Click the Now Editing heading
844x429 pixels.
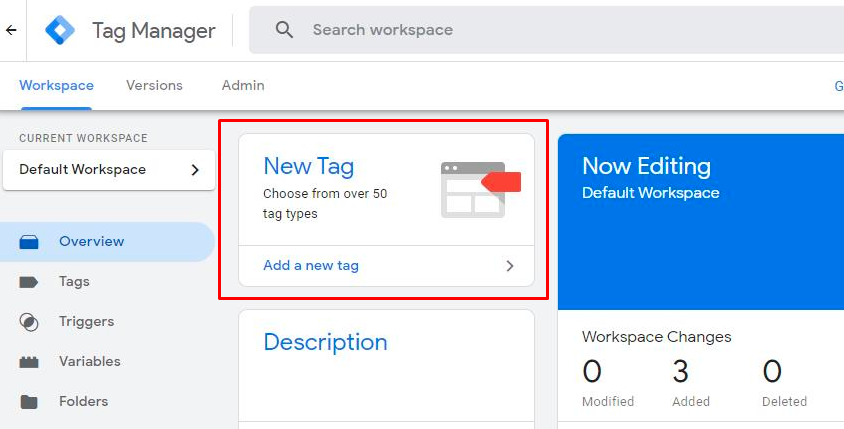[x=646, y=166]
